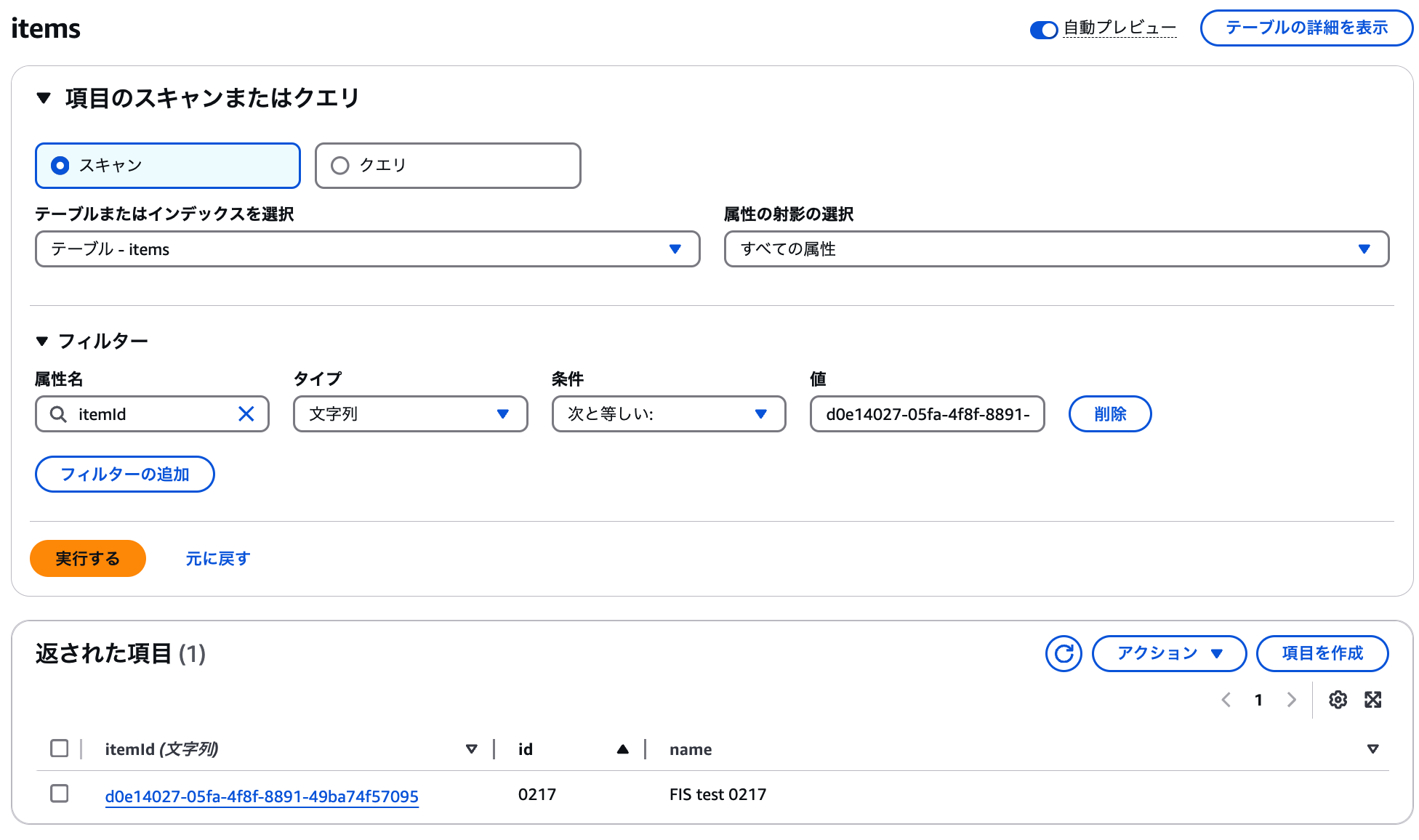Screen dimensions: 1419x840
Task: Click sort arrow on itemId column
Action: coord(471,749)
